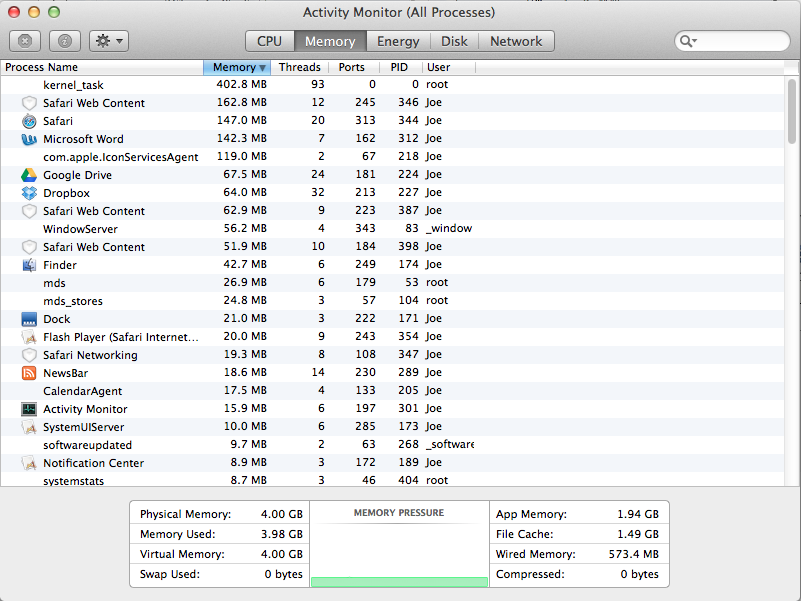This screenshot has height=601, width=801.
Task: Switch to the CPU tab
Action: (269, 41)
